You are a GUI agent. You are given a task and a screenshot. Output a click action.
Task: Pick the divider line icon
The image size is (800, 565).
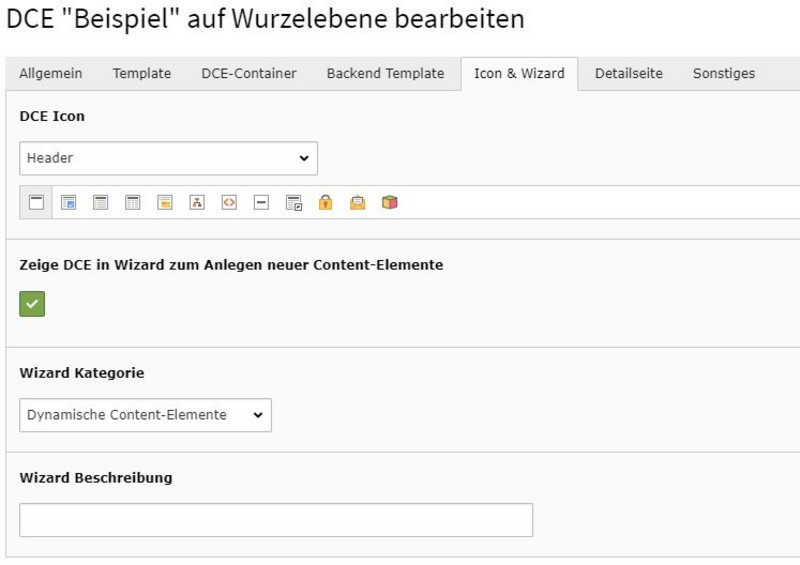(261, 202)
